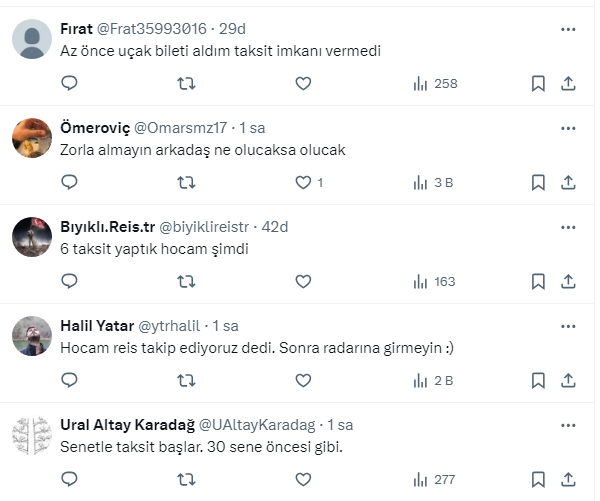600x501 pixels.
Task: Open more options on Fırat's tweet
Action: point(568,29)
